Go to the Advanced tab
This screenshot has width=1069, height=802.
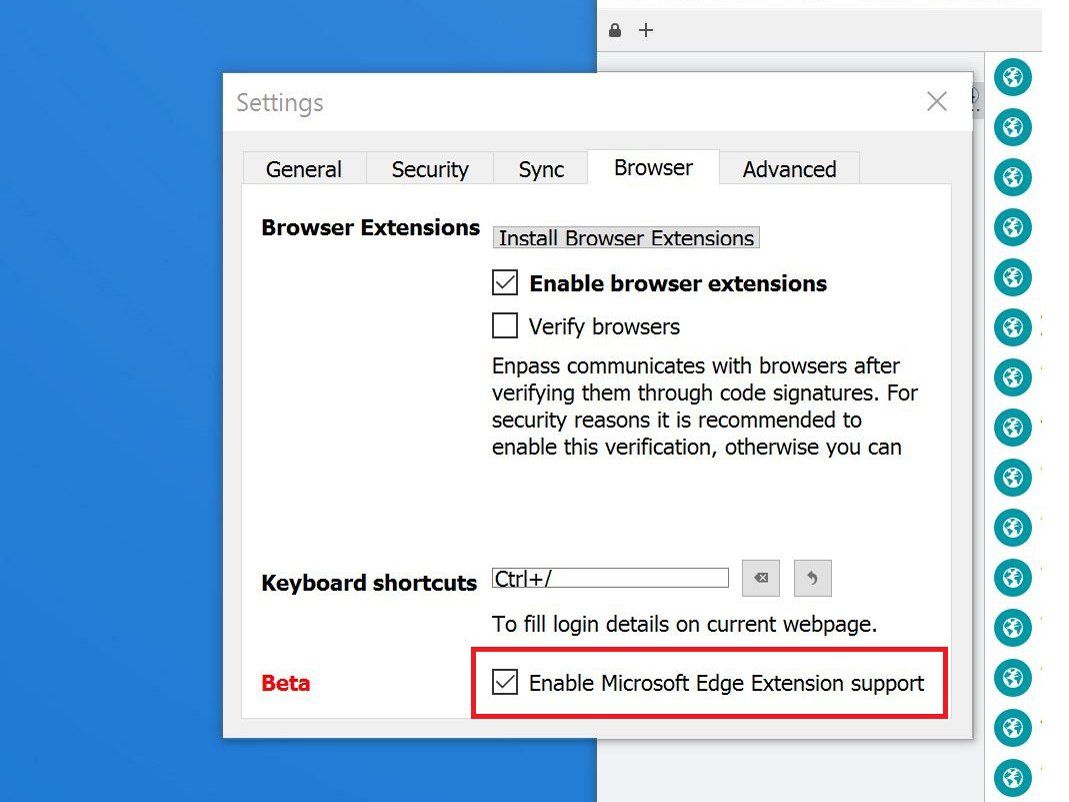pos(790,169)
